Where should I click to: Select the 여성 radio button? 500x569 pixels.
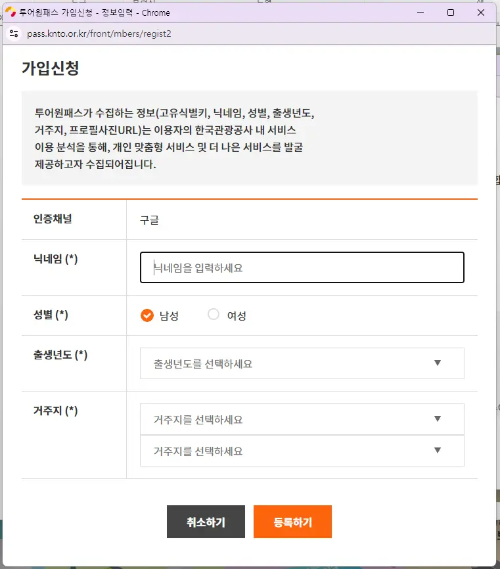point(213,314)
